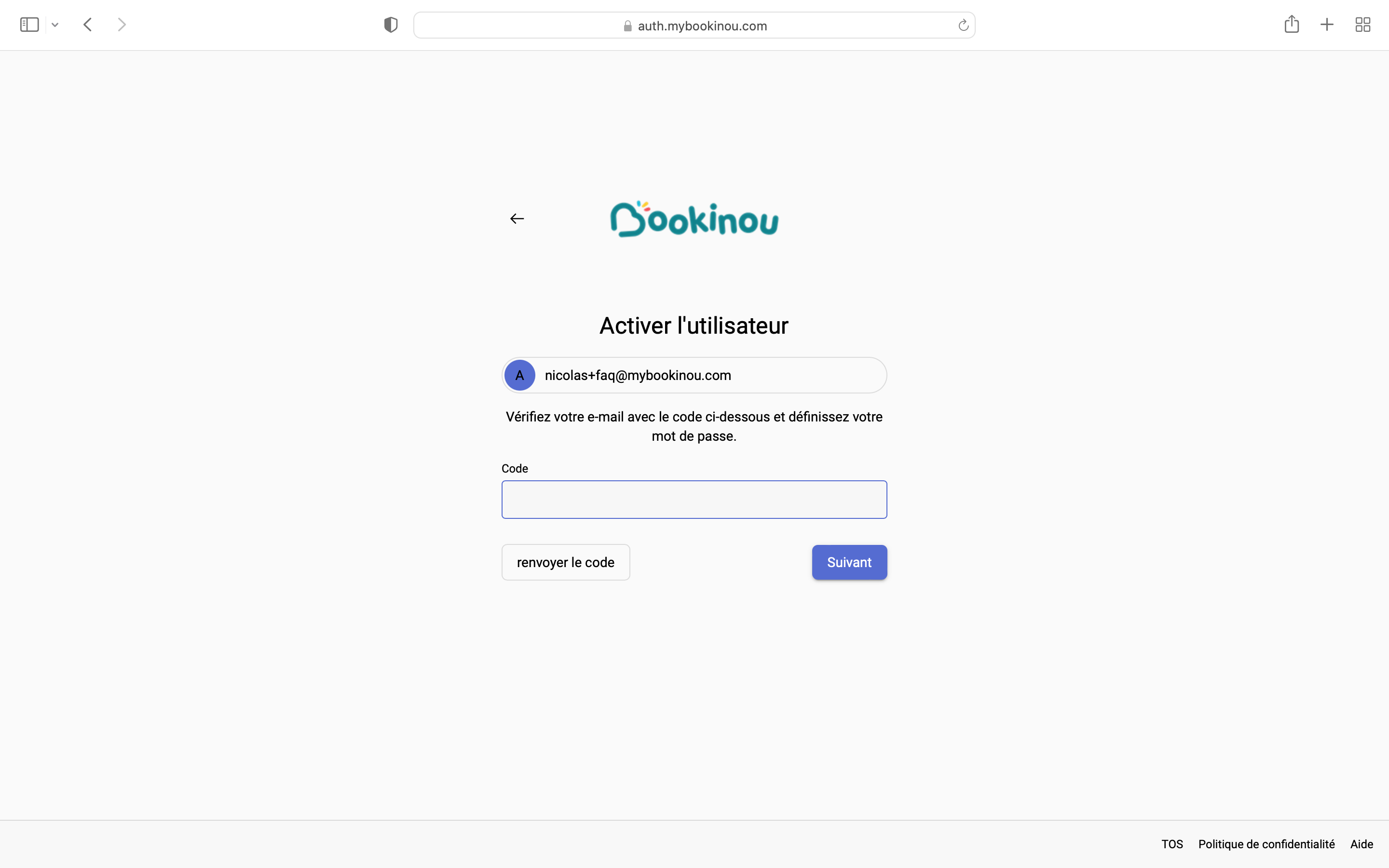Click the renvoyer le code button
Image resolution: width=1389 pixels, height=868 pixels.
tap(565, 562)
